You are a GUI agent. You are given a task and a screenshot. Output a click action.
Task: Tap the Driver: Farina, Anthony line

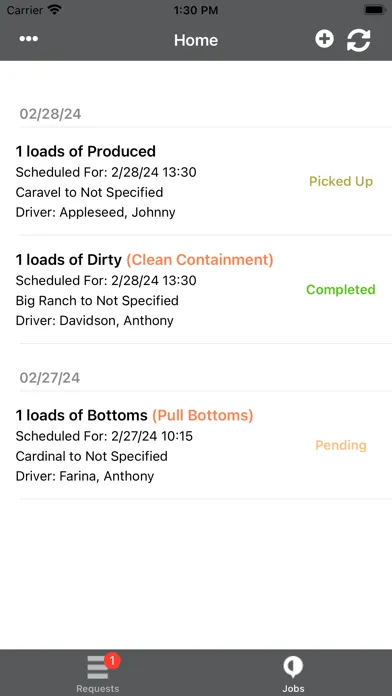(x=85, y=476)
